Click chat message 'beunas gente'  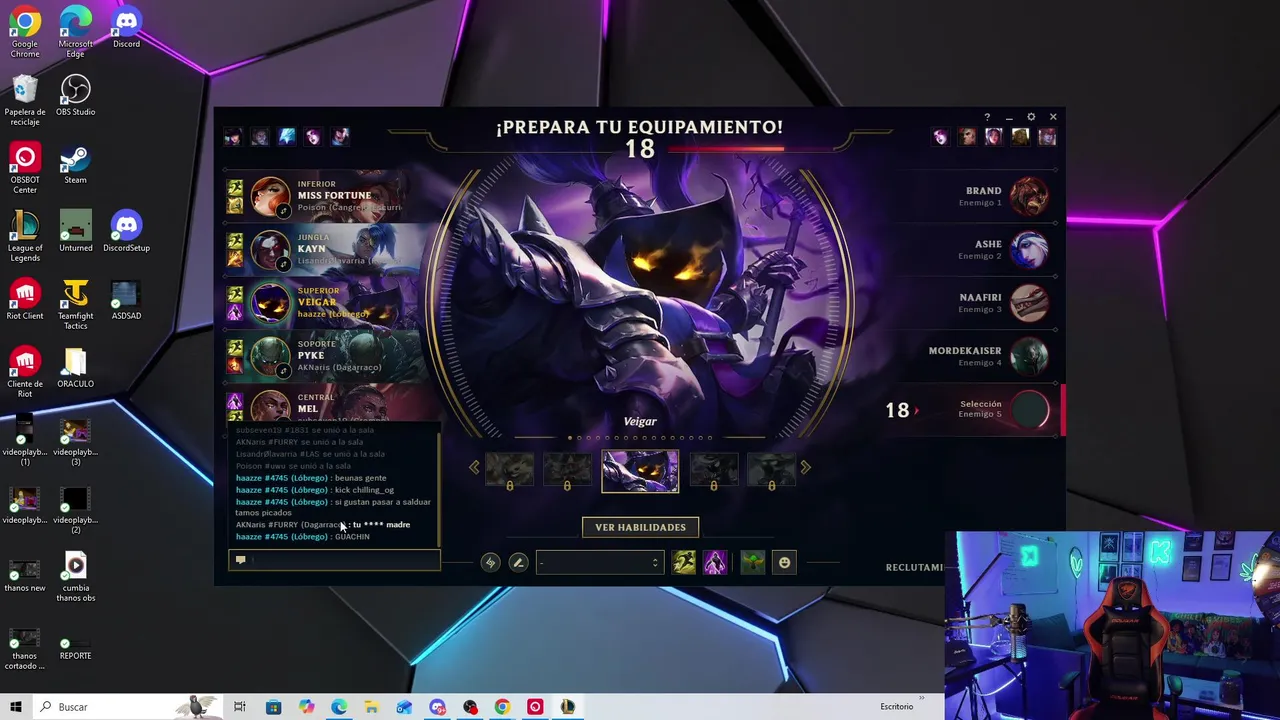coord(360,478)
